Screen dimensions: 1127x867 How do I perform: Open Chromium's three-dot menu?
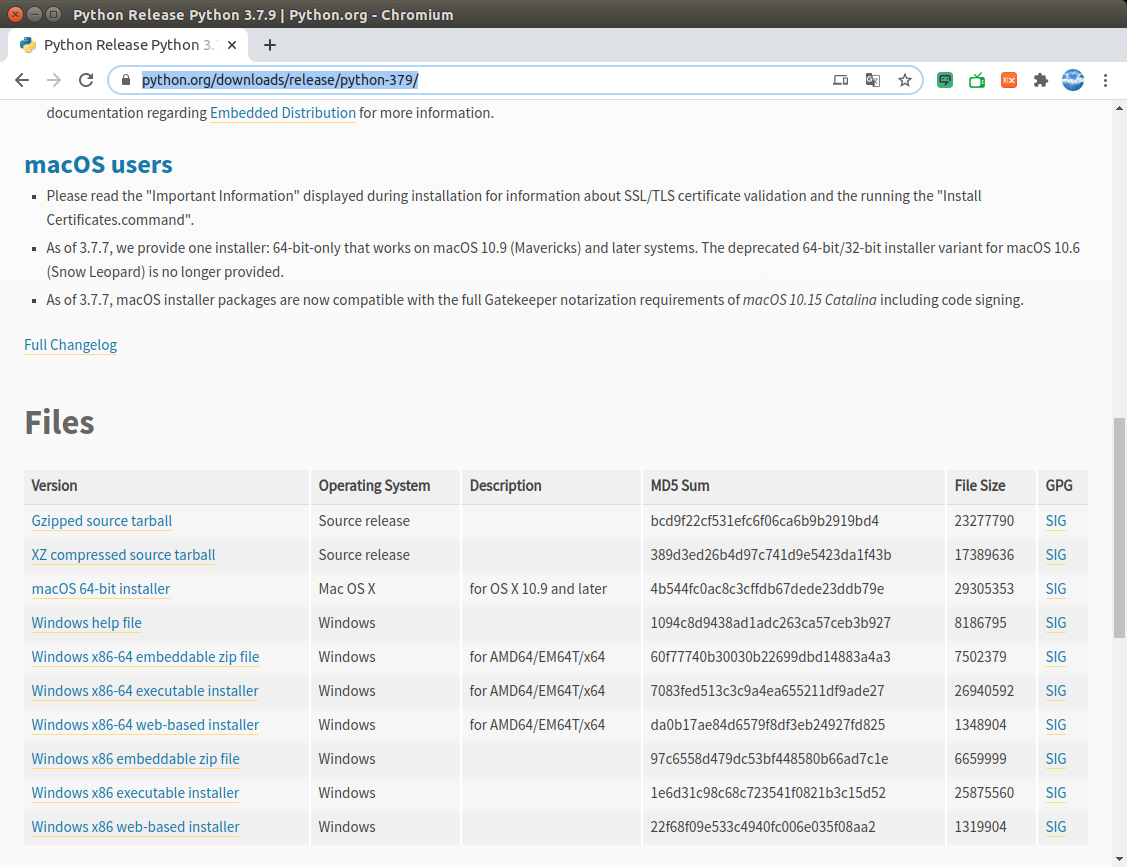pos(1105,80)
